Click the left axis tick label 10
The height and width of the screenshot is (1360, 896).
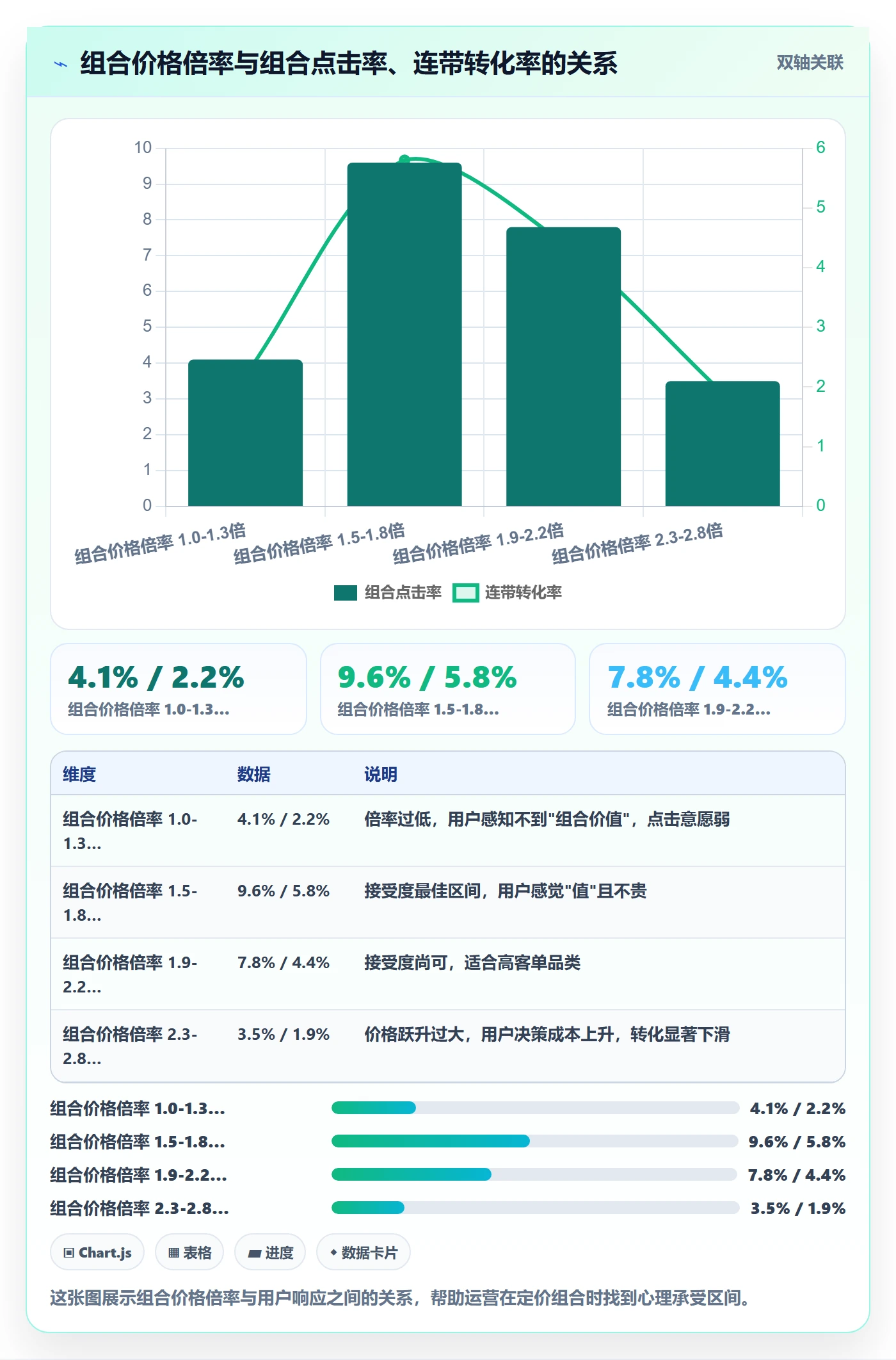pos(143,148)
